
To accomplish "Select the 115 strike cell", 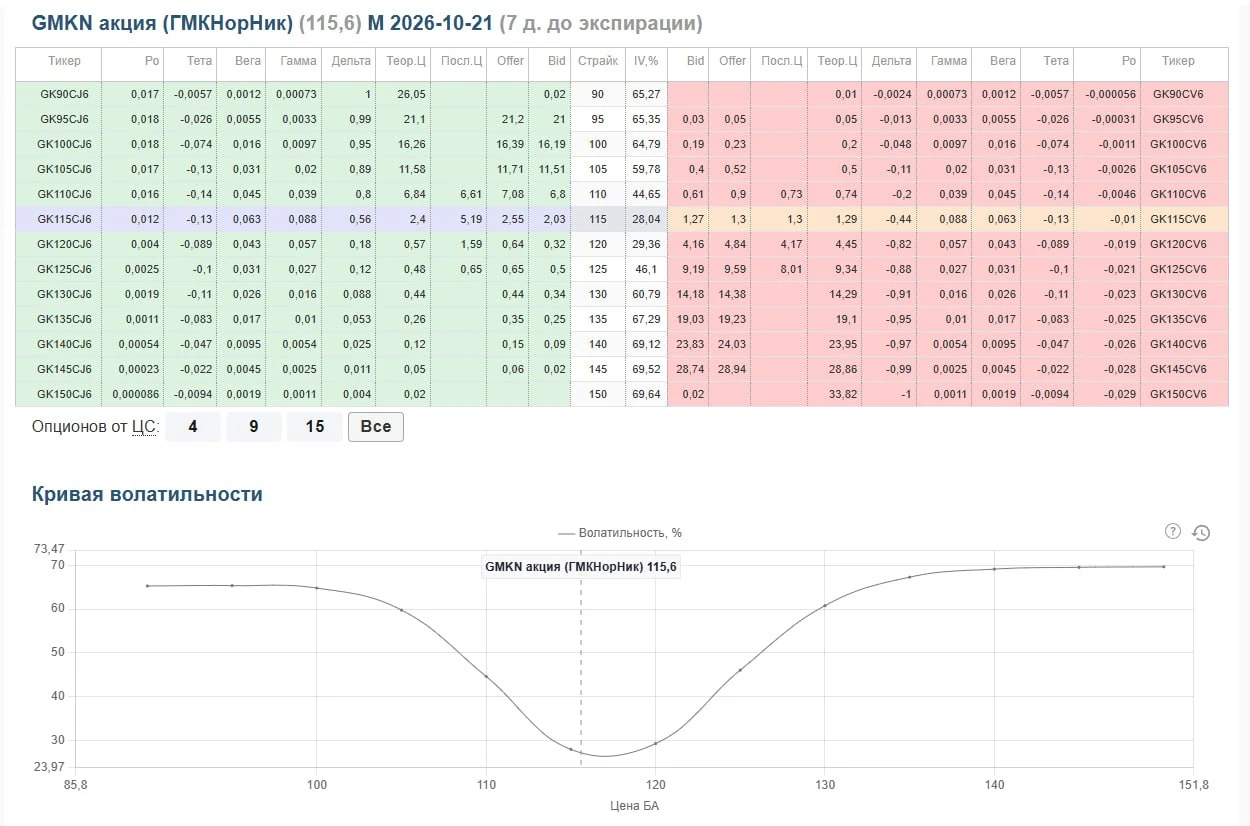I will tap(598, 219).
